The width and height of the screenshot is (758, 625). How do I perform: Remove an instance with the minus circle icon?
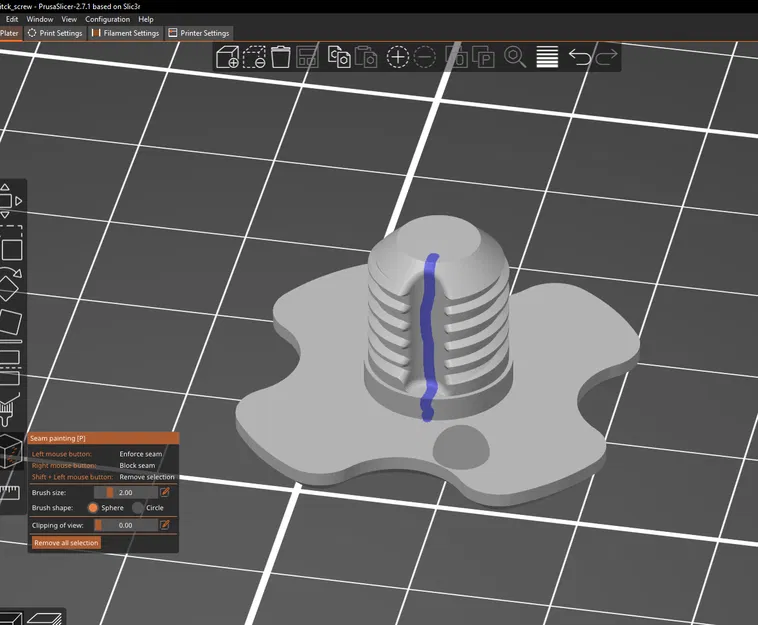click(x=425, y=57)
